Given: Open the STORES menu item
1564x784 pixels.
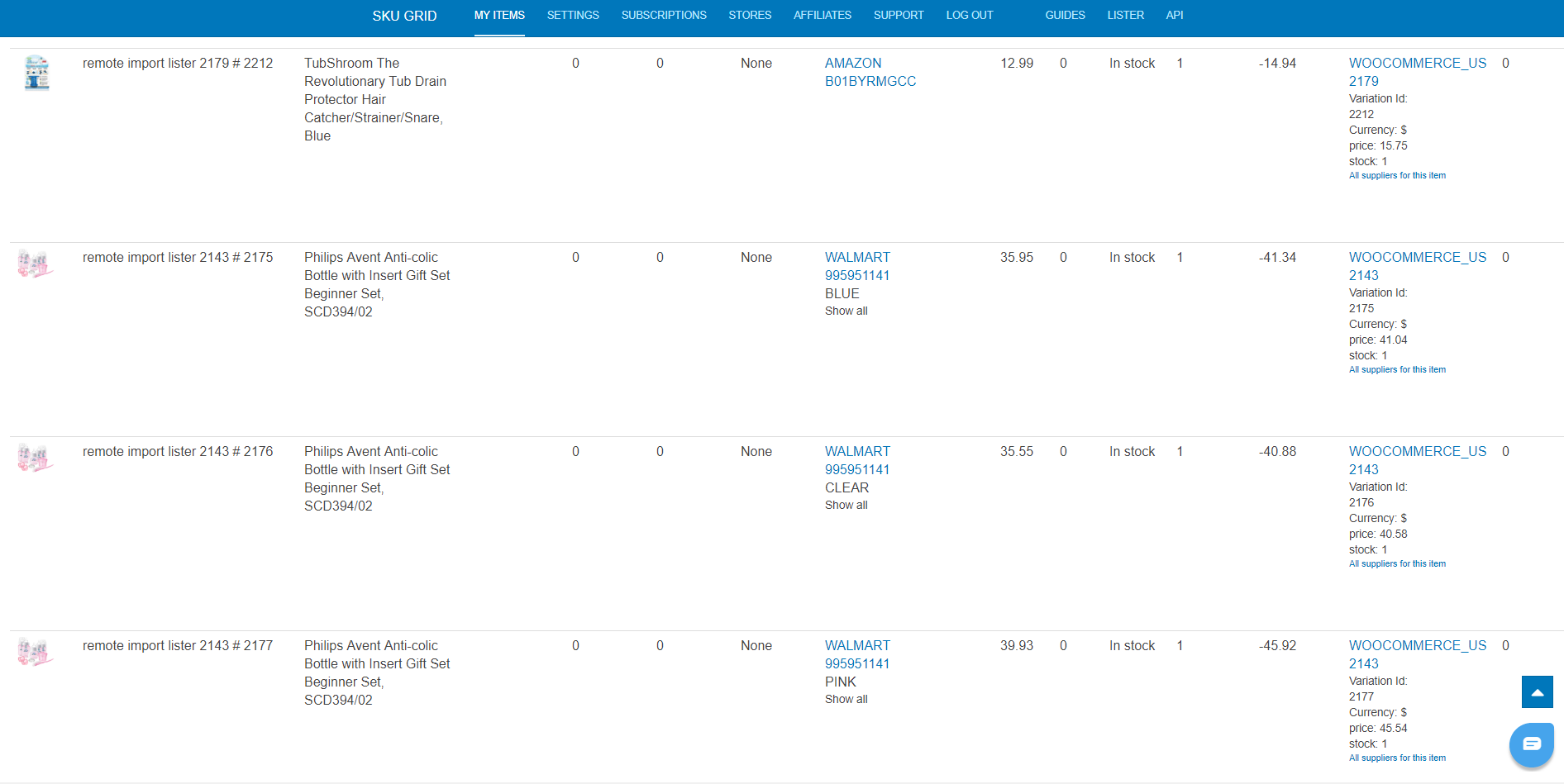Looking at the screenshot, I should [750, 15].
